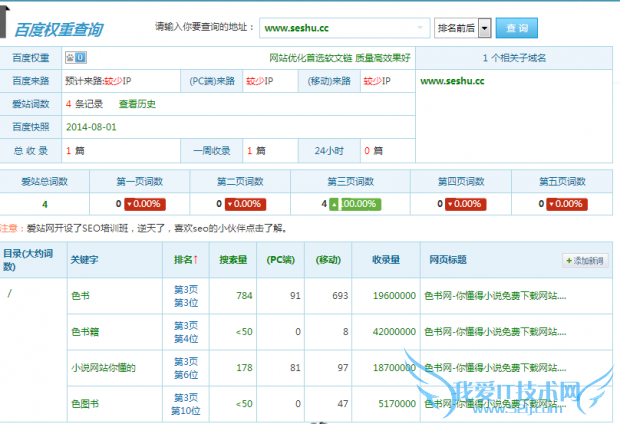Open the 查看历史 history link
This screenshot has width=620, height=424.
point(137,103)
